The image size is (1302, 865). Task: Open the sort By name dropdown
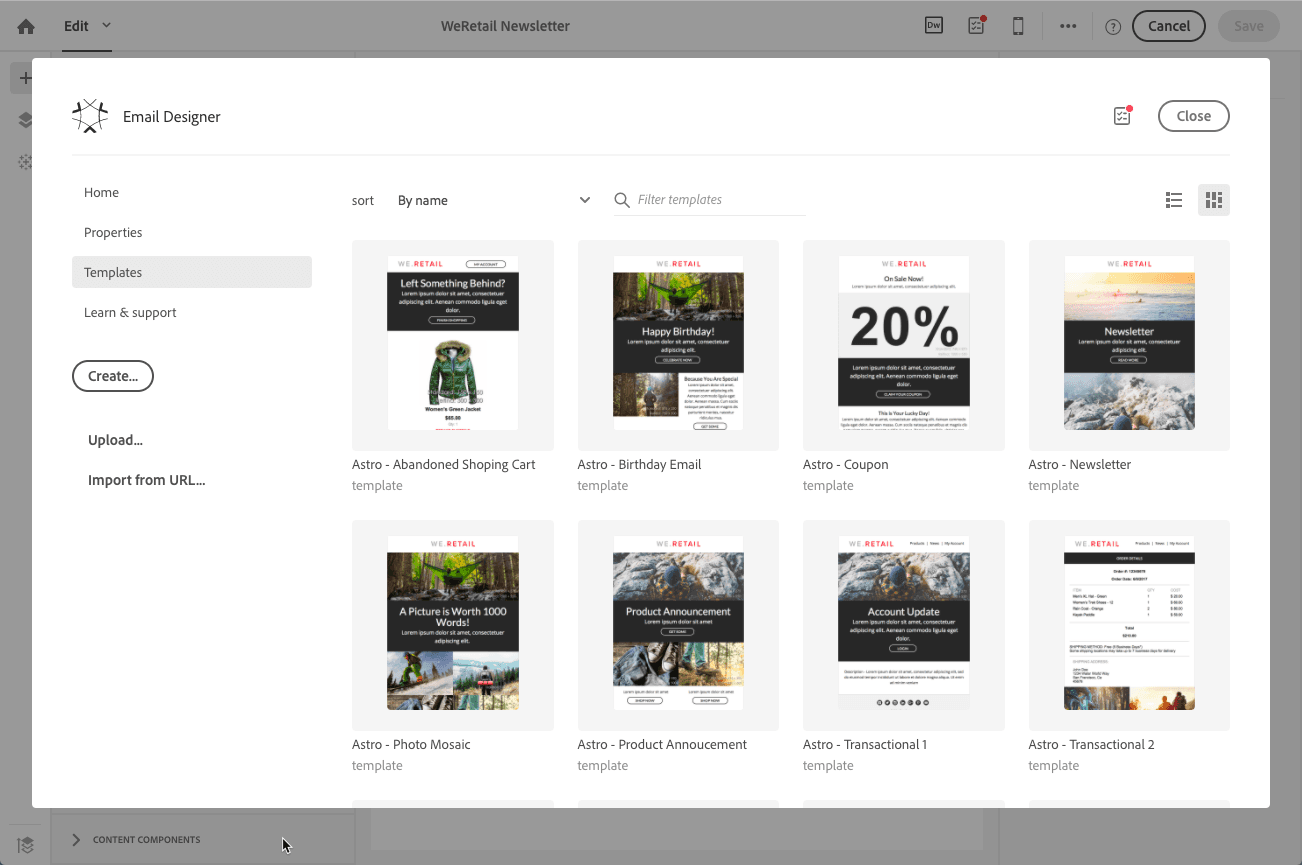pyautogui.click(x=494, y=200)
